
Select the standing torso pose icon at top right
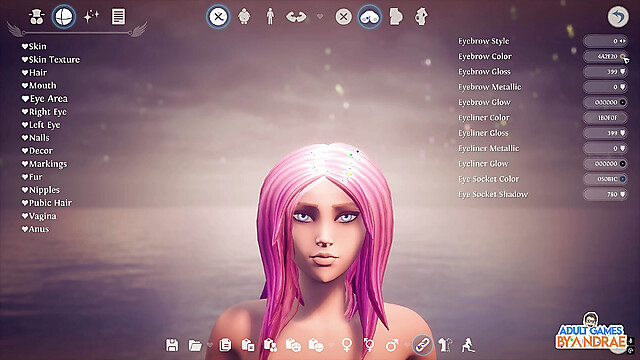pos(421,17)
